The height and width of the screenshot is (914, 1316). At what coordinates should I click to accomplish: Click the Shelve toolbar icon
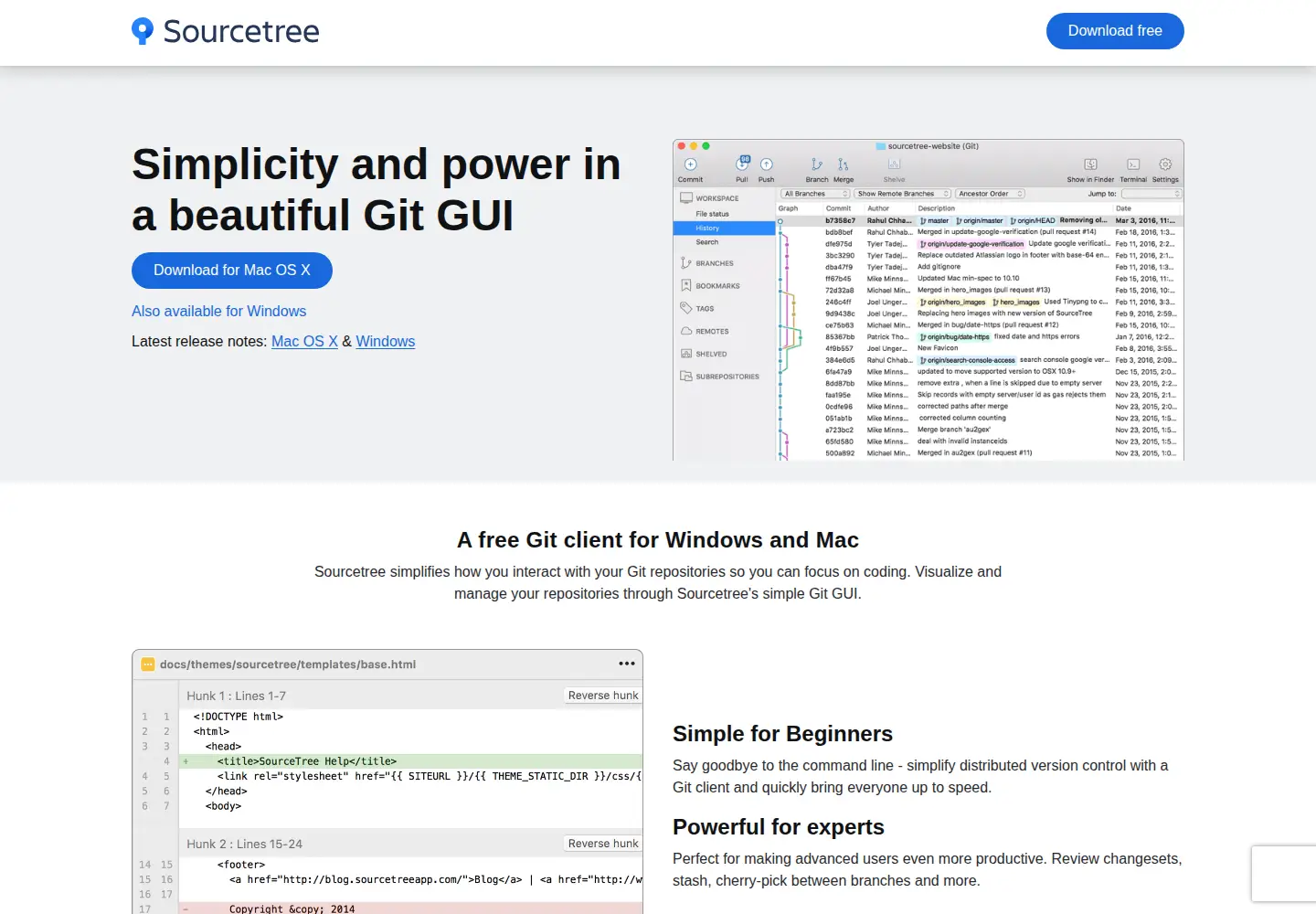895,165
